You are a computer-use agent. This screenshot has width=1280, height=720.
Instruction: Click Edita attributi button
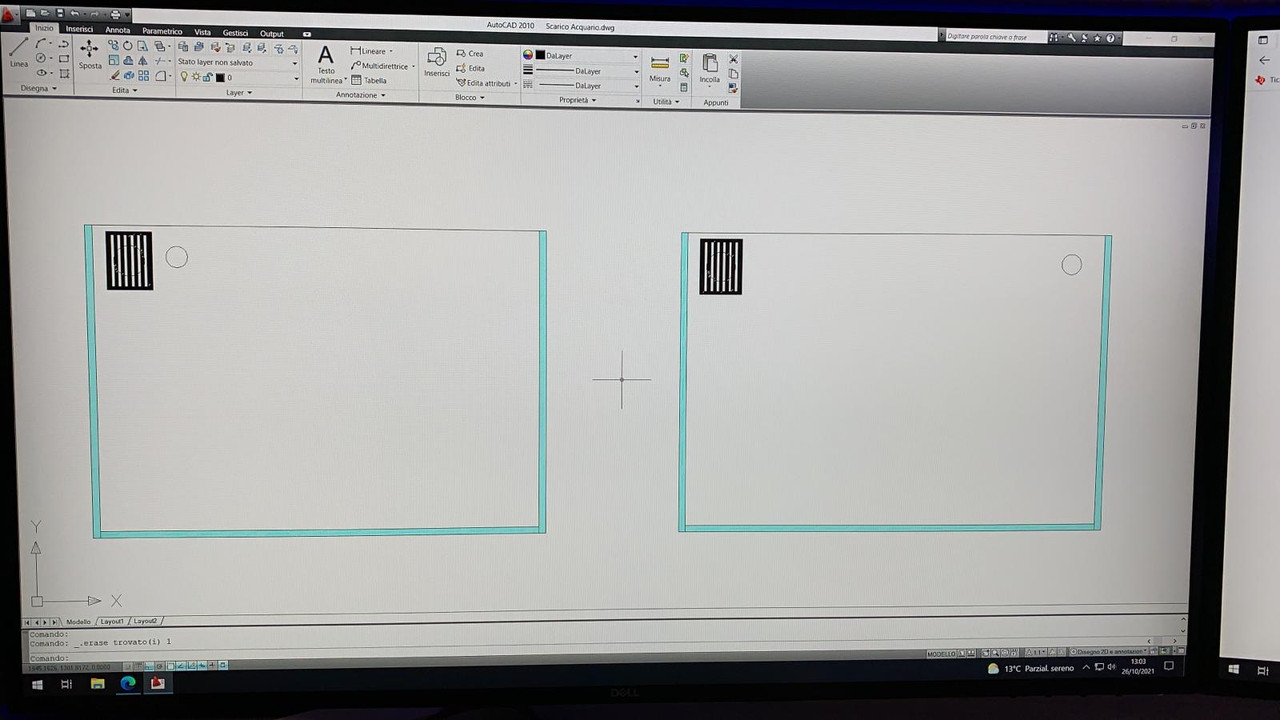pos(486,83)
